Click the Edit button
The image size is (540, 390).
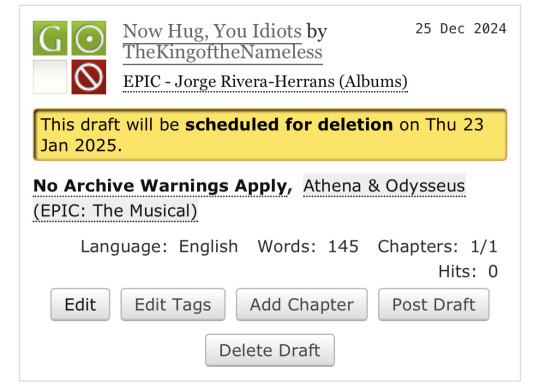point(80,305)
